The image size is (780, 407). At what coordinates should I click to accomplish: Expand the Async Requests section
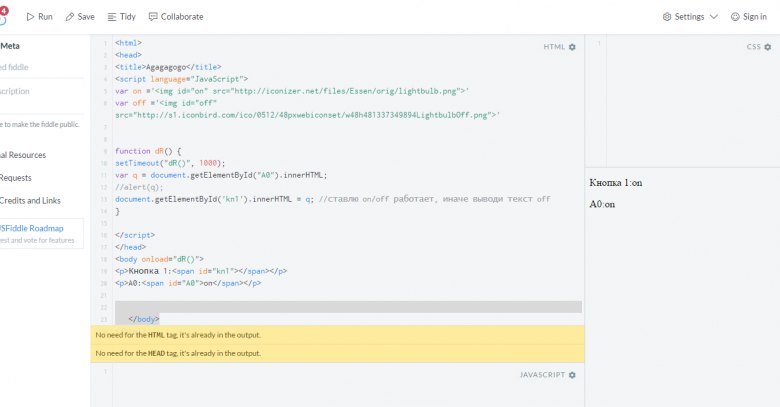coord(16,178)
